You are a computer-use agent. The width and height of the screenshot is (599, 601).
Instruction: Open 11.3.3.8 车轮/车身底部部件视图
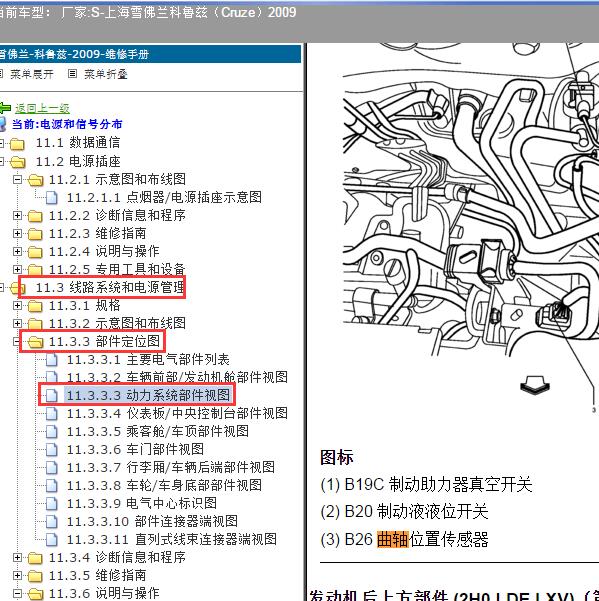164,485
